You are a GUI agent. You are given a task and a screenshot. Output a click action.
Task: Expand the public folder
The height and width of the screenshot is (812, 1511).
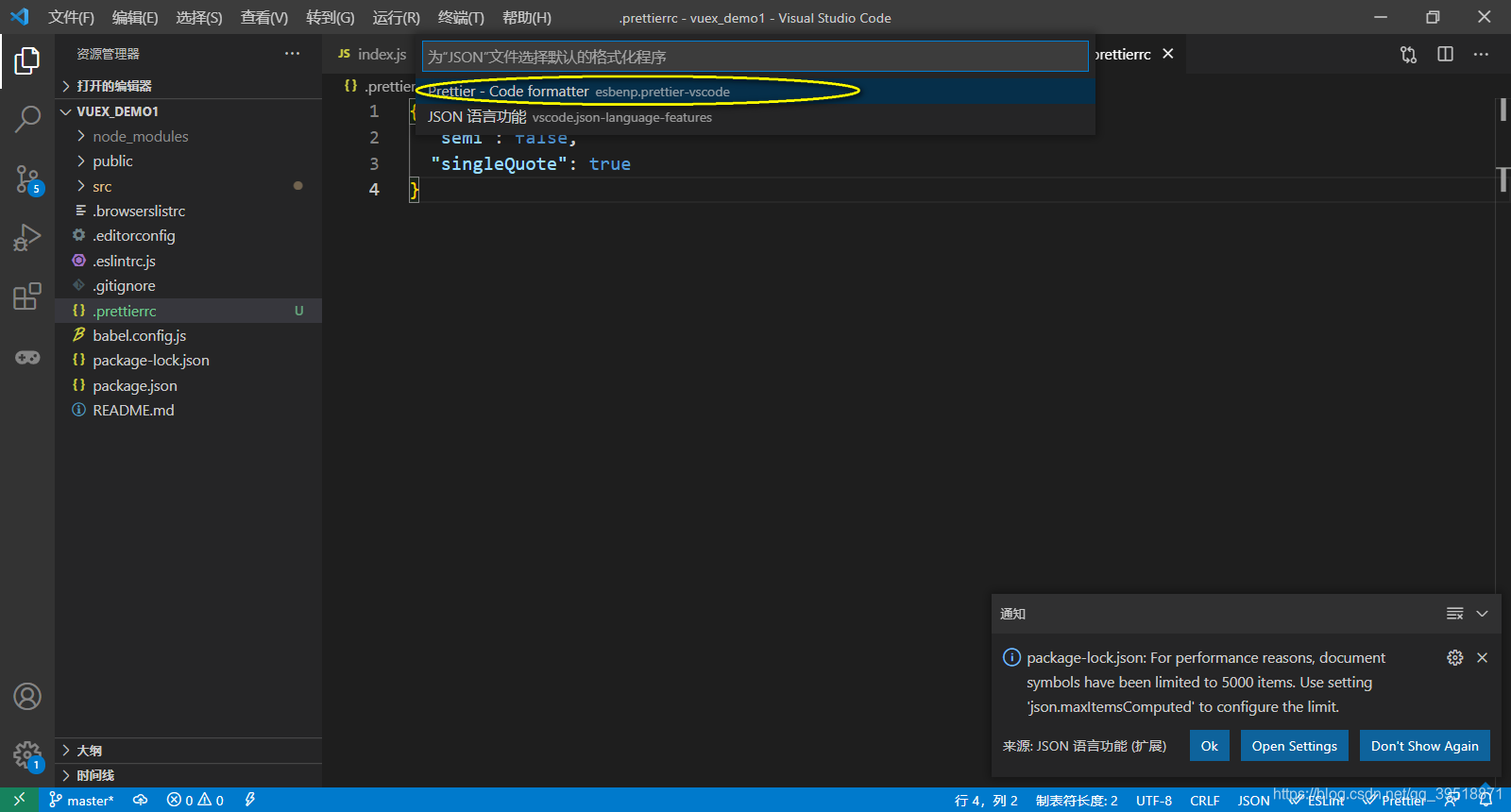coord(189,161)
